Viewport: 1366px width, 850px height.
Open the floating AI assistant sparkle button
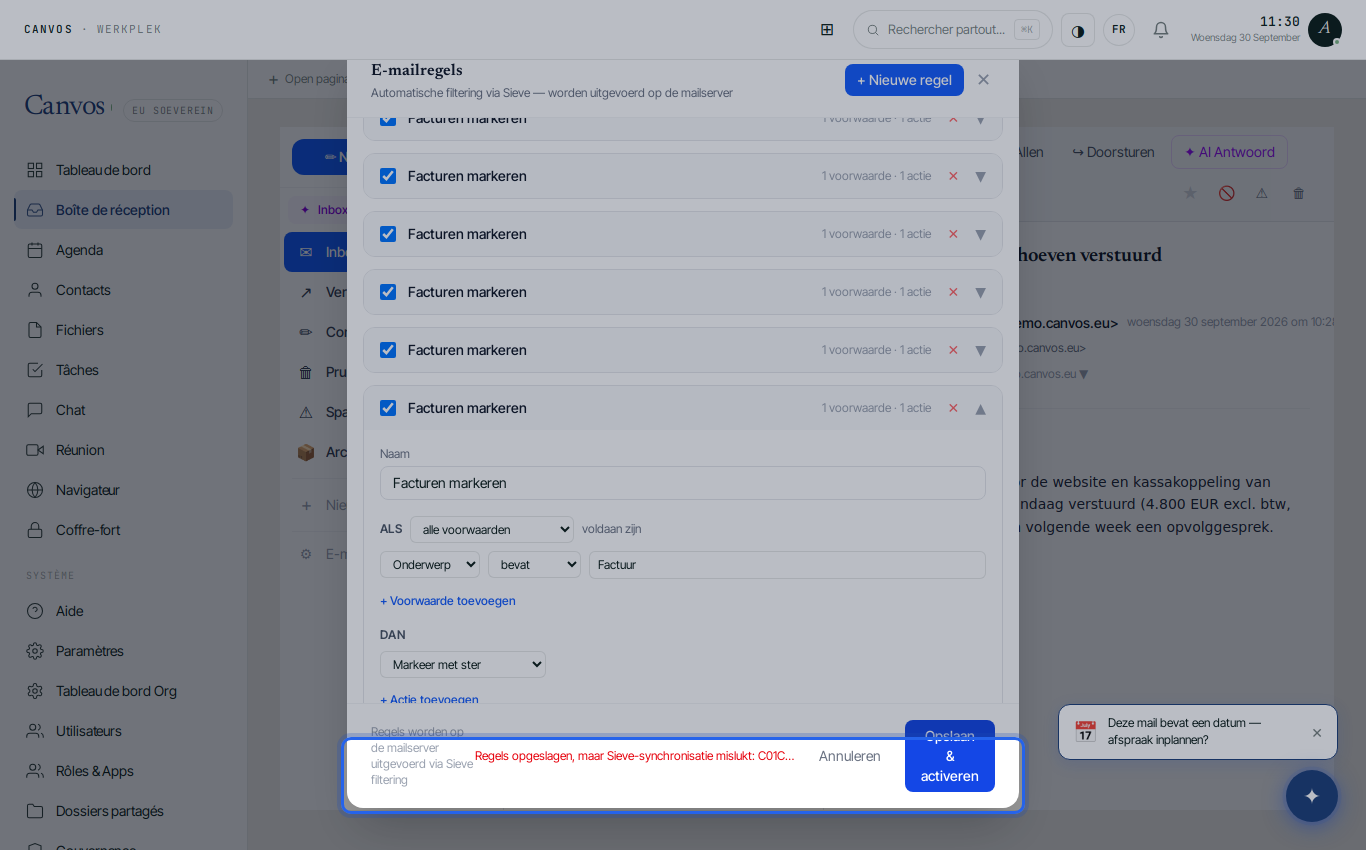point(1312,796)
